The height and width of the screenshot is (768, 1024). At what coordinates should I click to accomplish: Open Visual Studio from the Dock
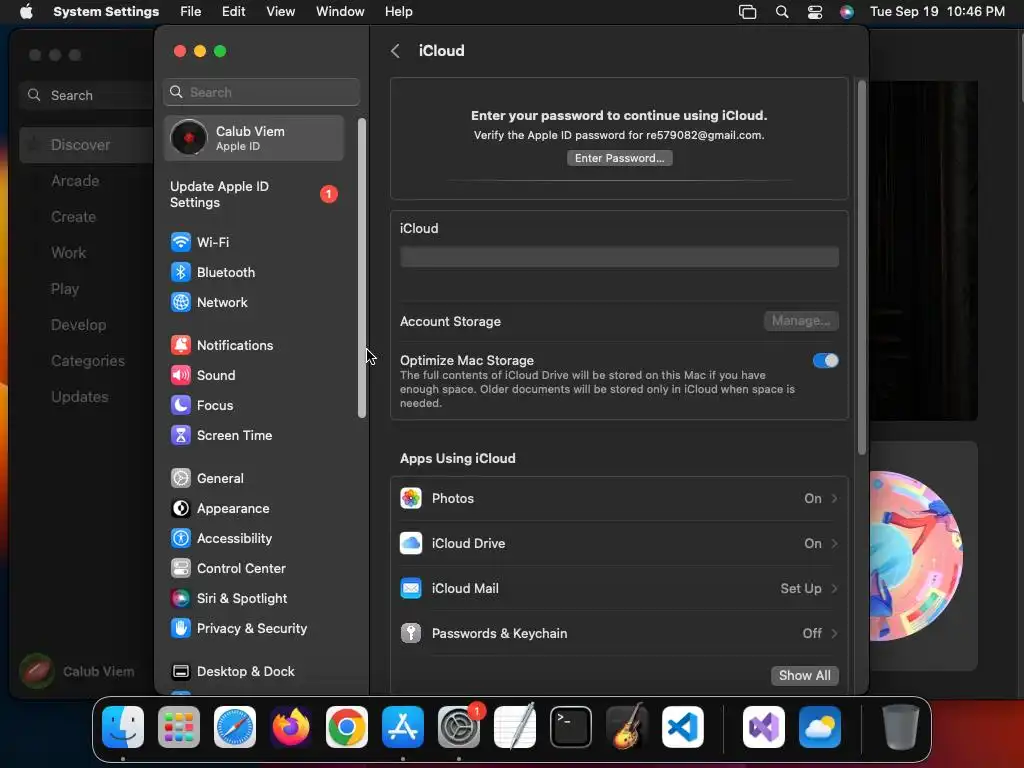pos(764,727)
